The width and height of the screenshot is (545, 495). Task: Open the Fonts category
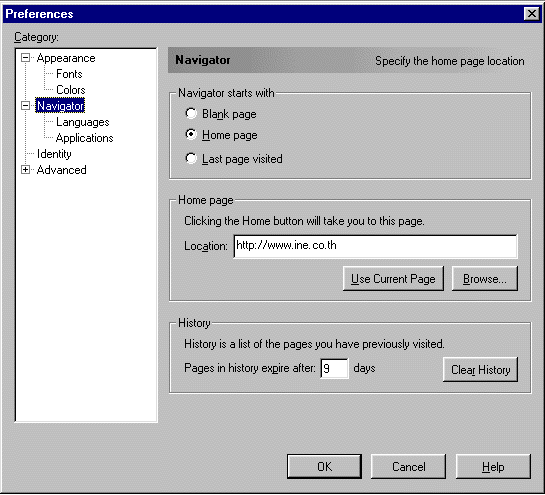pos(69,74)
